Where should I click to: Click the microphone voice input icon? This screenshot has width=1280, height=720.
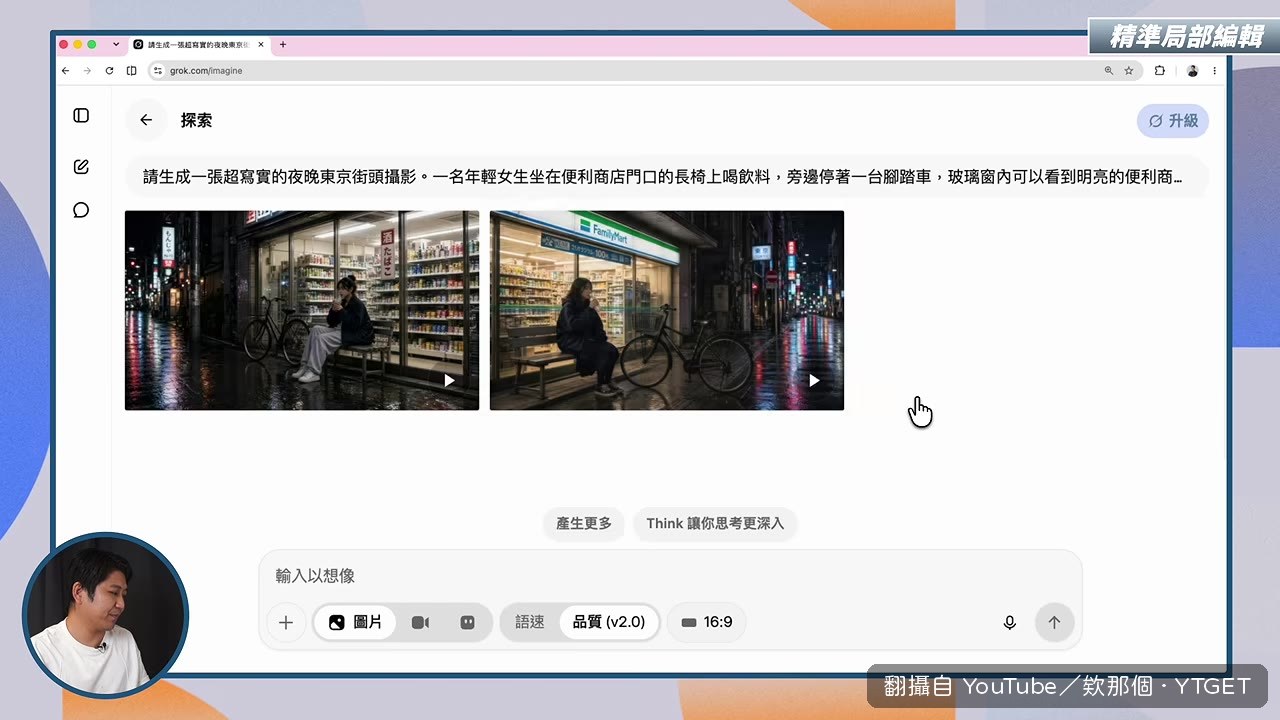pyautogui.click(x=1010, y=622)
